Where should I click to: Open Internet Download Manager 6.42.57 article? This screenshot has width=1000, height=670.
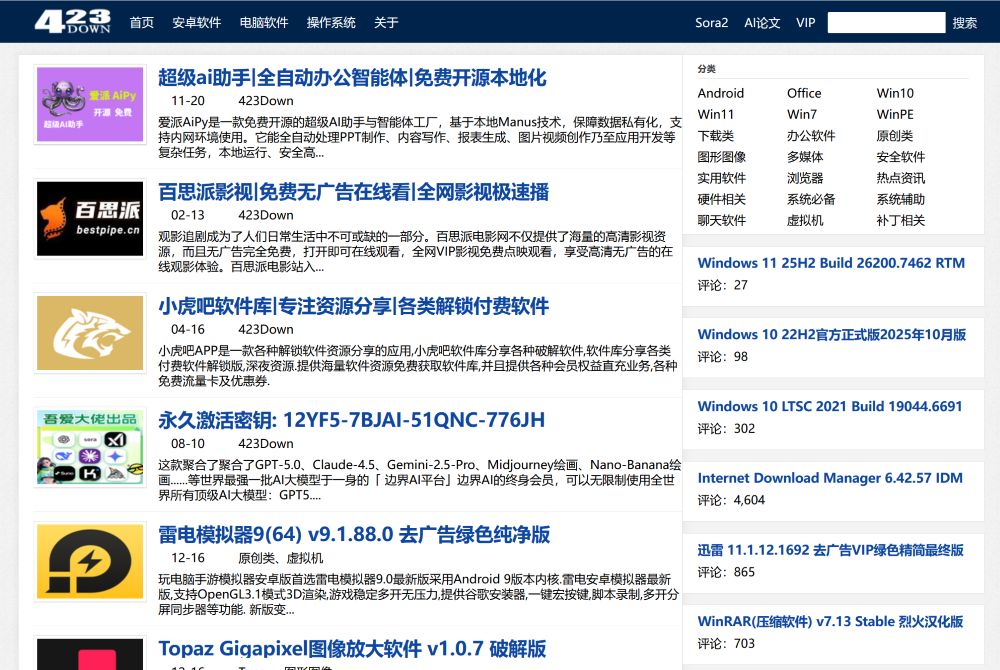click(x=830, y=478)
